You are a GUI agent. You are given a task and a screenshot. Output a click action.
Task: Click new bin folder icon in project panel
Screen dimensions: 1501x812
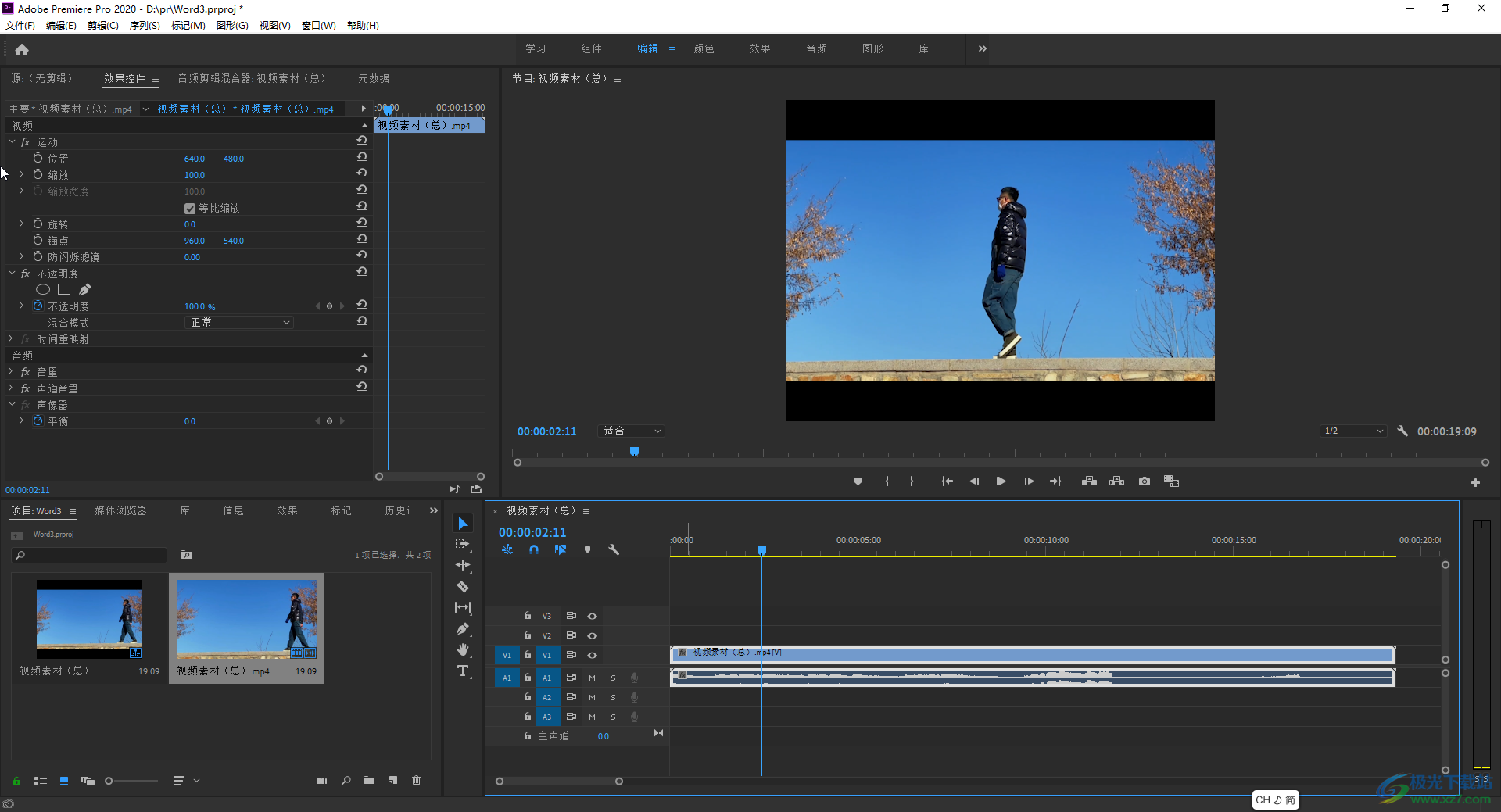pos(369,780)
